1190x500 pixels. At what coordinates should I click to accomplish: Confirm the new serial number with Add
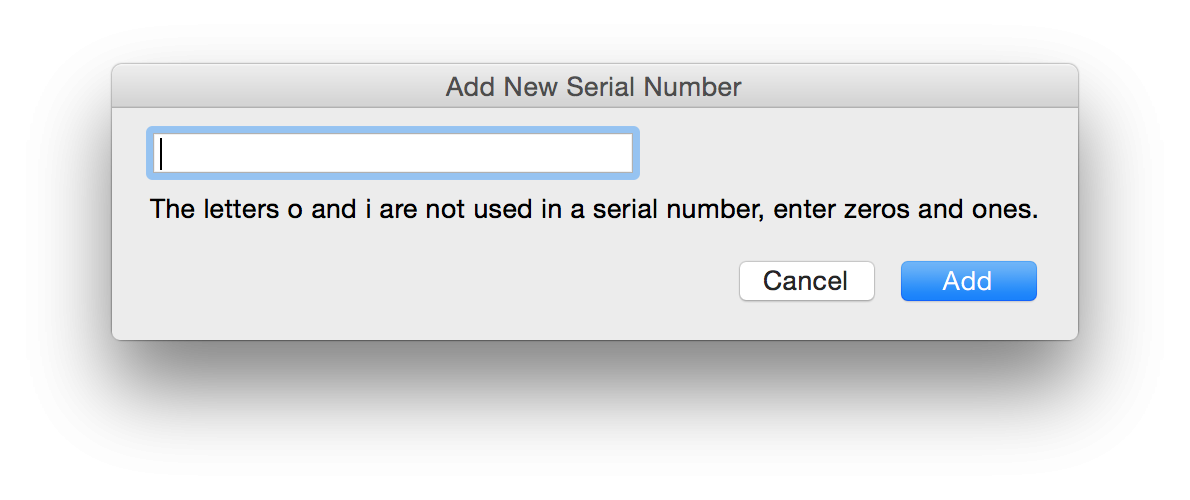[968, 281]
